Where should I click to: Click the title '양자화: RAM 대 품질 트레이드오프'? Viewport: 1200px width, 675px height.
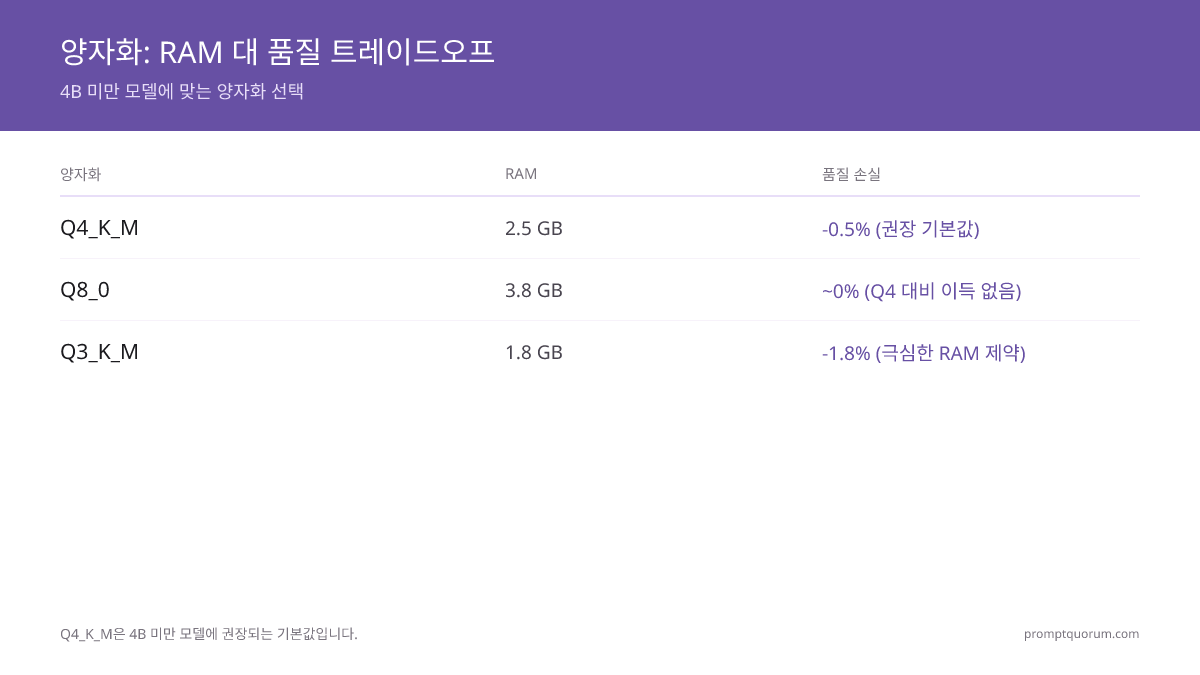click(x=277, y=51)
